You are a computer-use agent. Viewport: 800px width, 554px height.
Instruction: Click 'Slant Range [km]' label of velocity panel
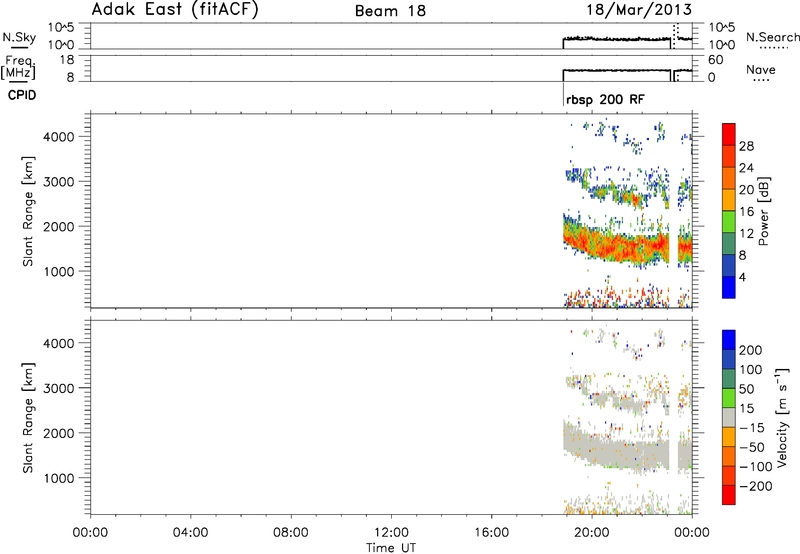(28, 418)
